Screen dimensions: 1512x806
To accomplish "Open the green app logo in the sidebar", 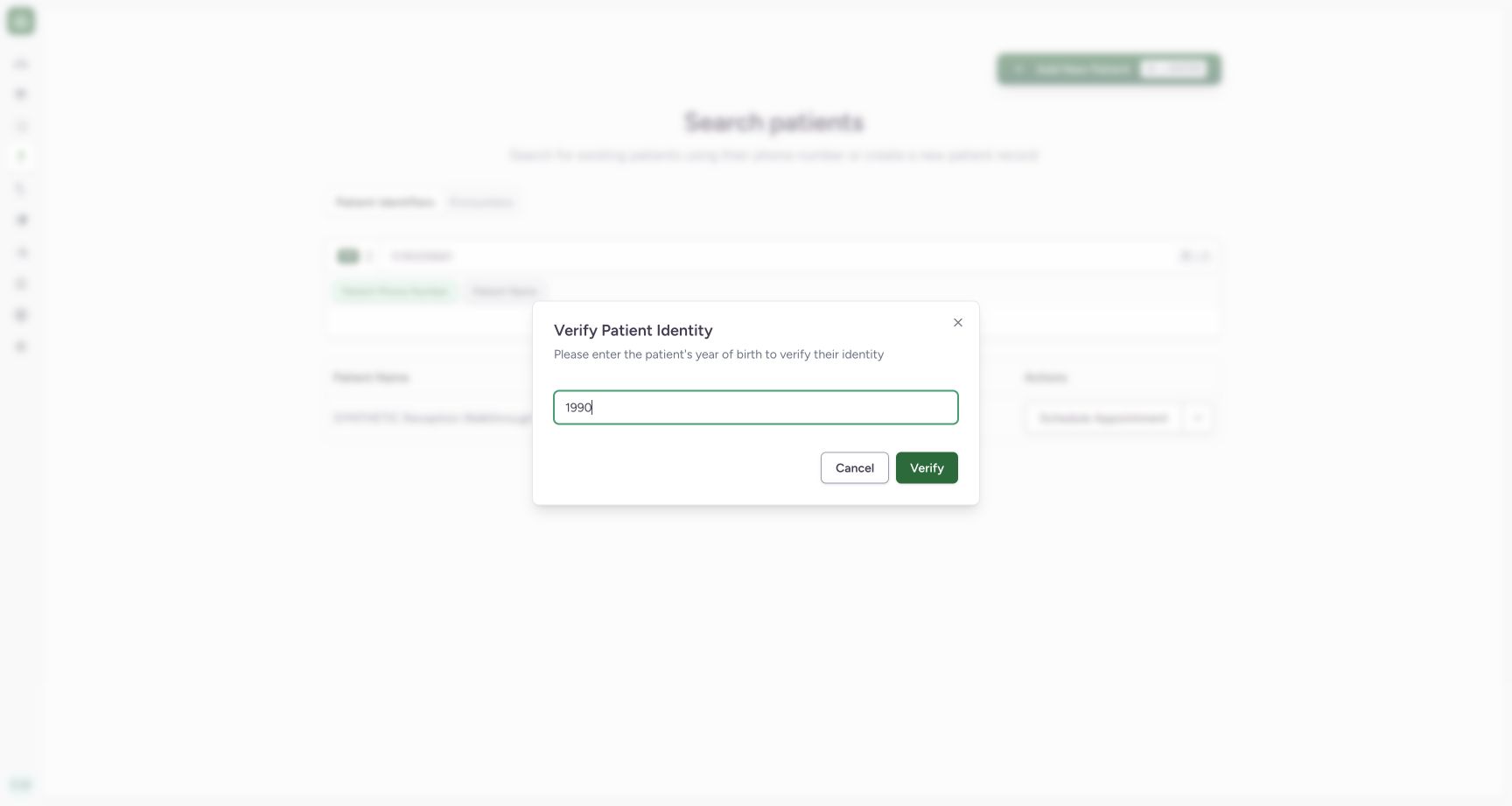I will (21, 21).
